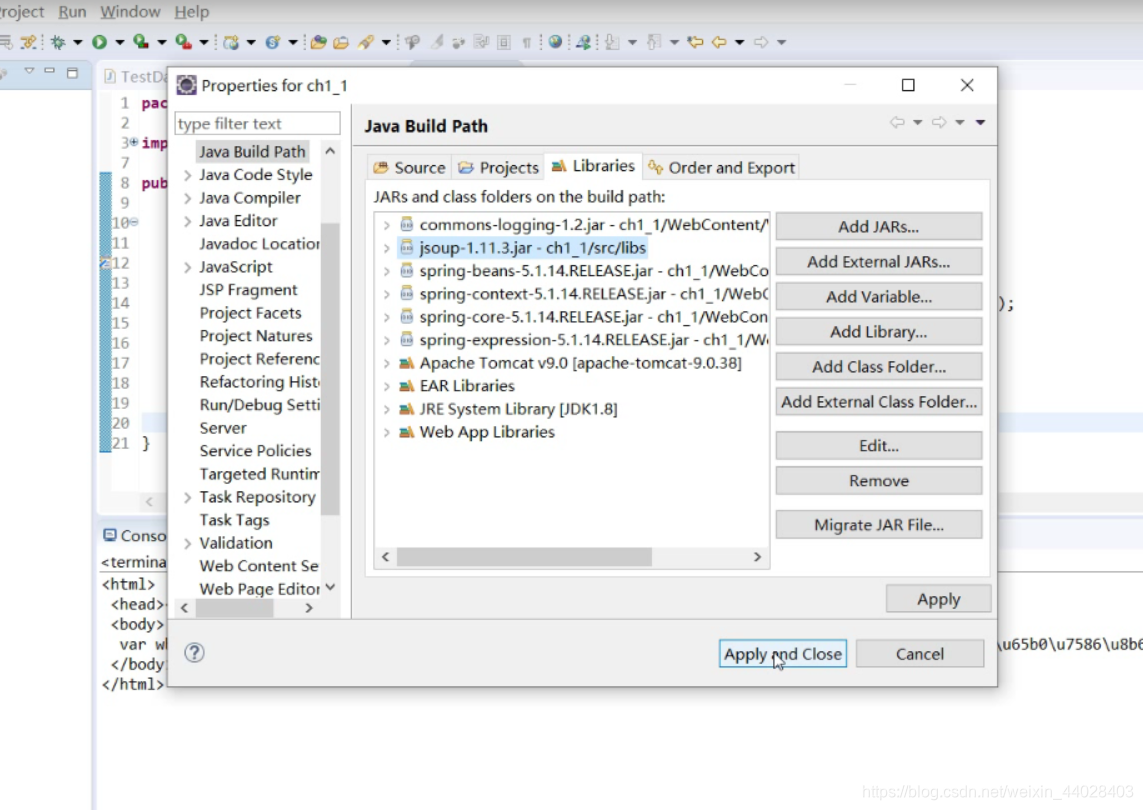Expand the EAR Libraries node
1143x810 pixels.
tap(386, 386)
